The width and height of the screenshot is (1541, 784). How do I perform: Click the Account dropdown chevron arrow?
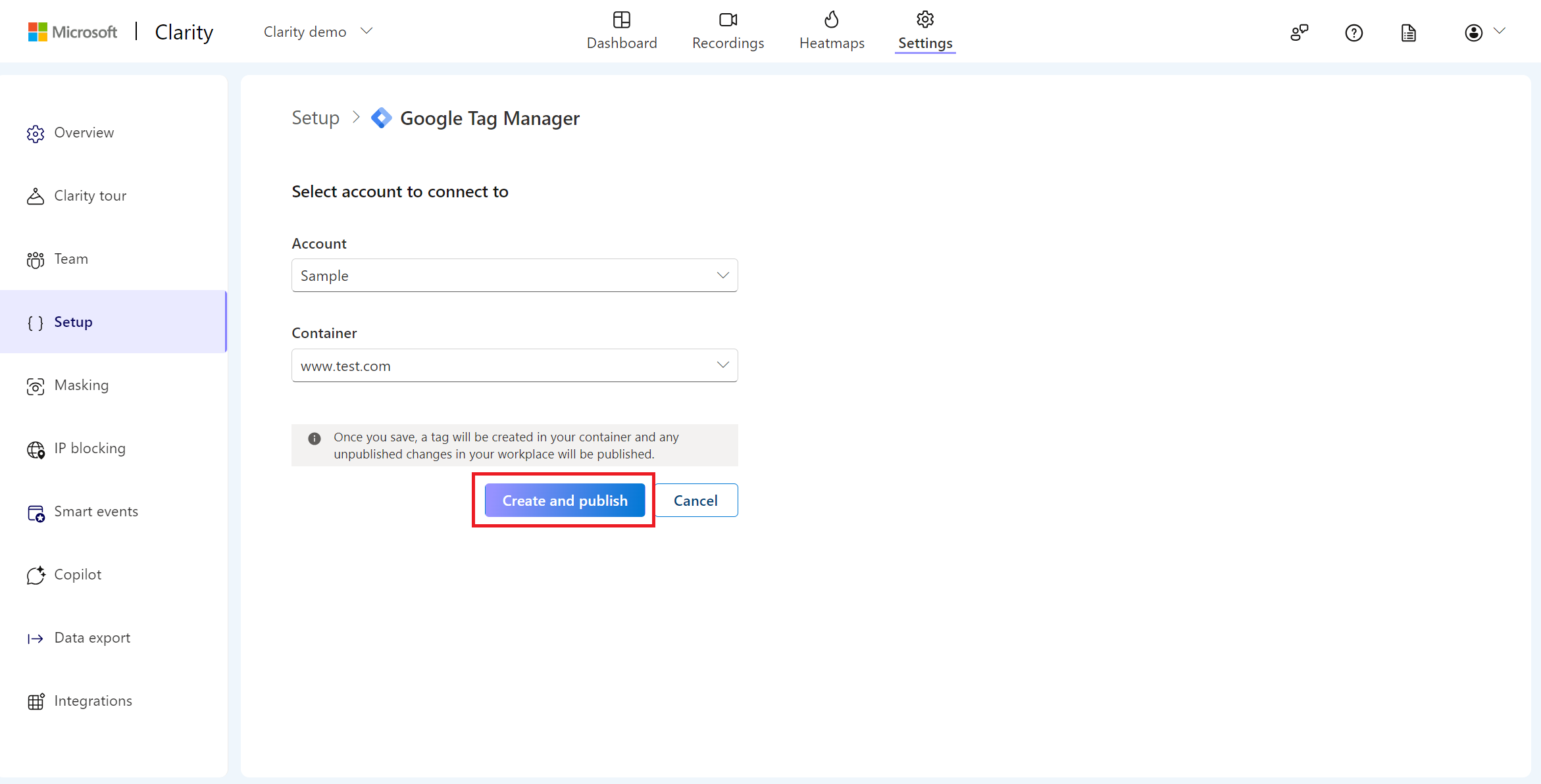[722, 275]
